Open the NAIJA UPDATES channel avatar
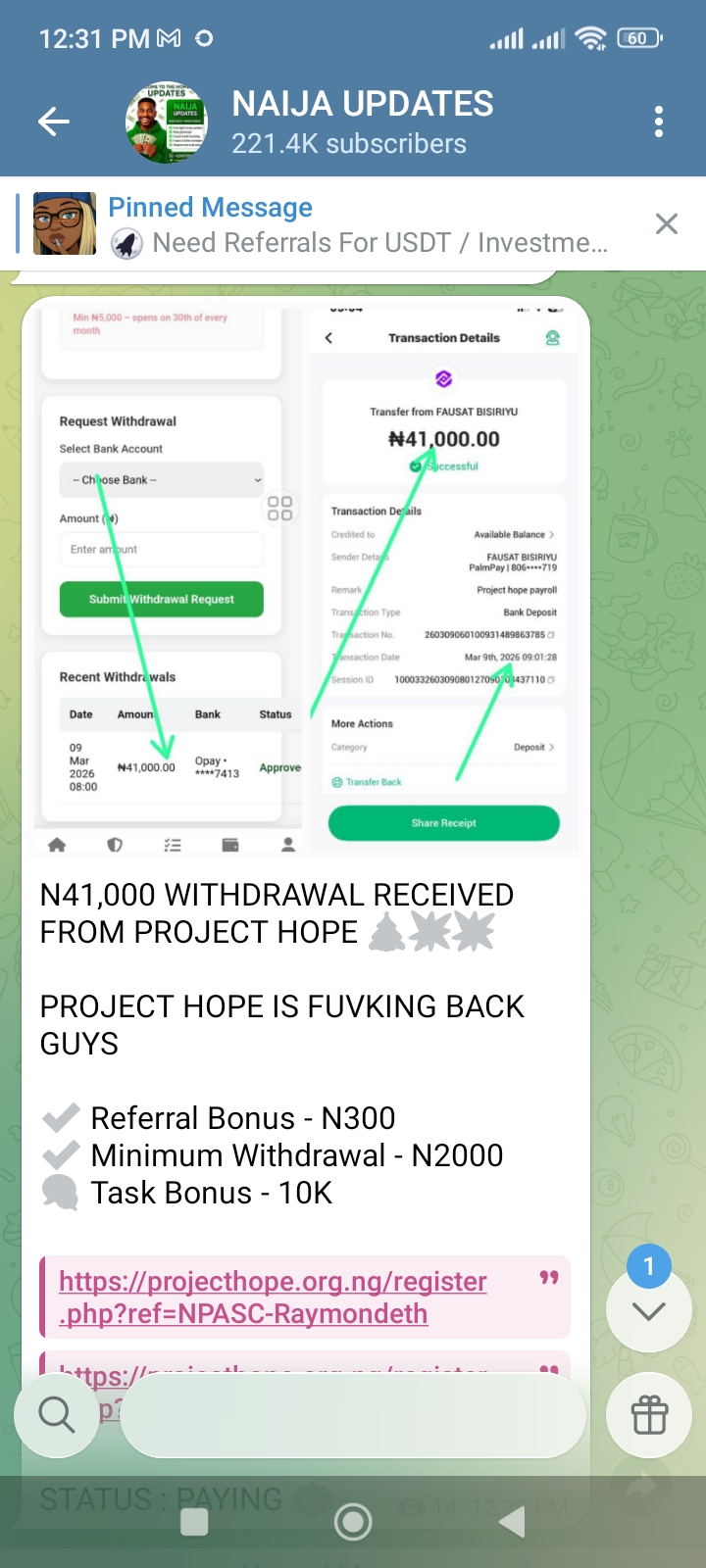Screen dimensions: 706x1568 click(x=167, y=122)
